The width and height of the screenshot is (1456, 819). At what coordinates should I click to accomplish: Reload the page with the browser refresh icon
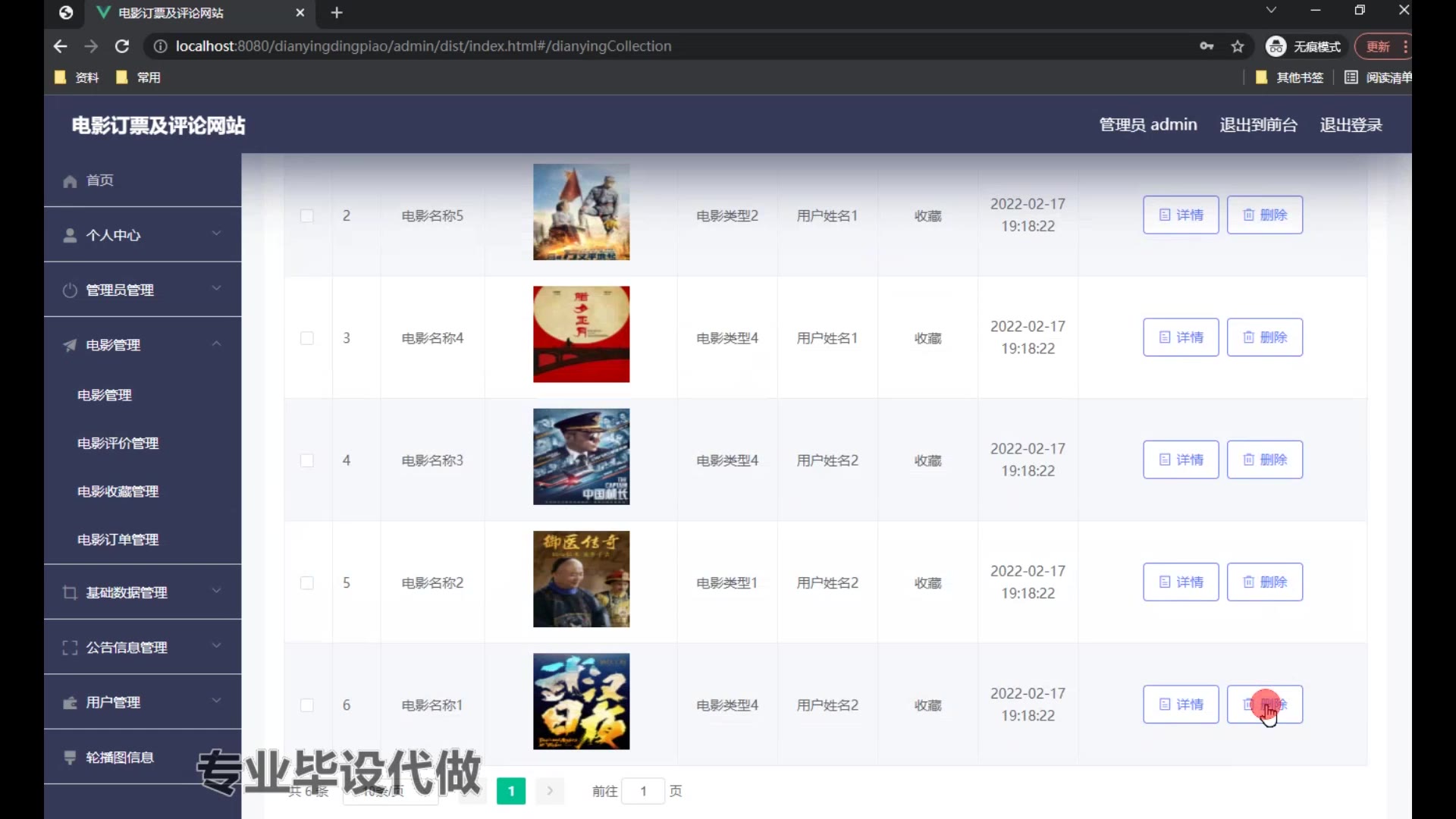121,46
